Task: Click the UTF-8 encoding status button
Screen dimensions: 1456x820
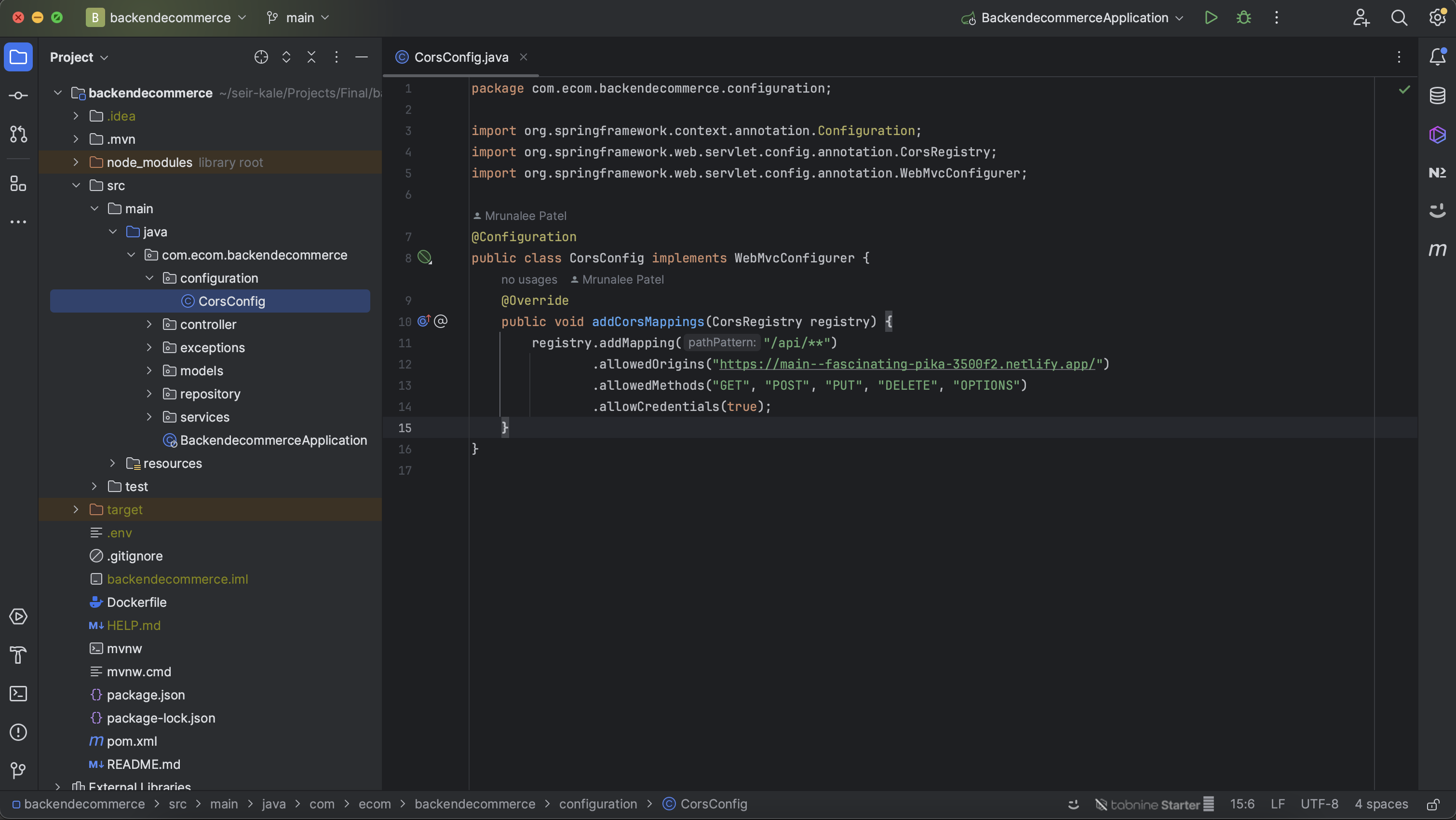Action: [x=1319, y=805]
